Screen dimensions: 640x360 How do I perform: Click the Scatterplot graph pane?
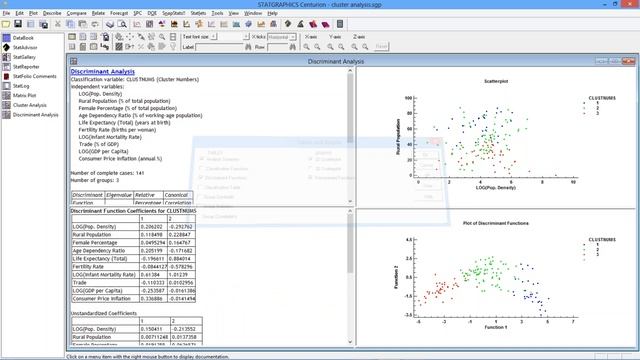[x=496, y=137]
